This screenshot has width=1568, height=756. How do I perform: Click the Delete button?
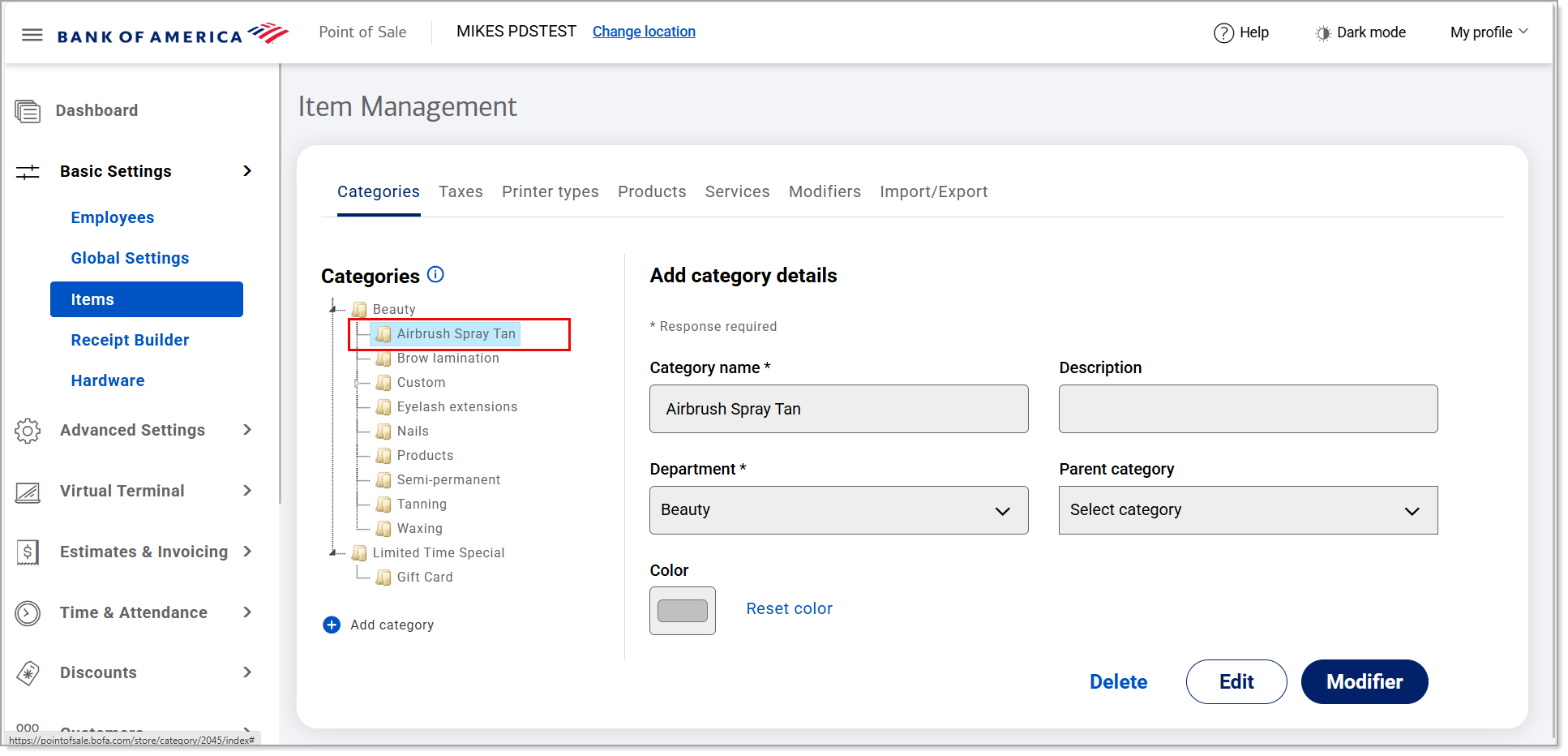[1118, 682]
